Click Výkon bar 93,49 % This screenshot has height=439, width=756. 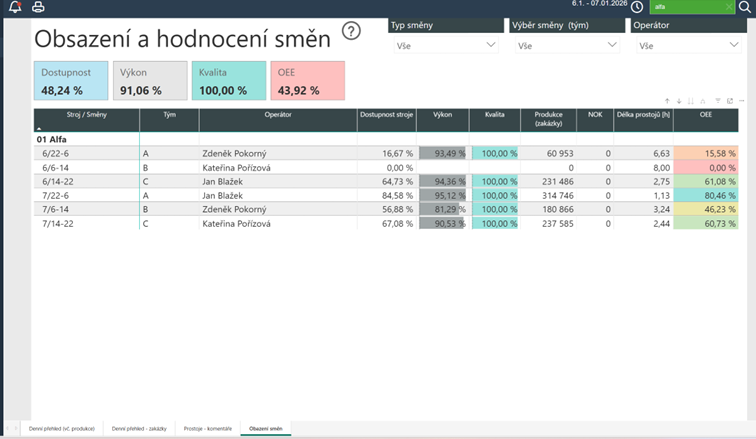click(x=443, y=153)
